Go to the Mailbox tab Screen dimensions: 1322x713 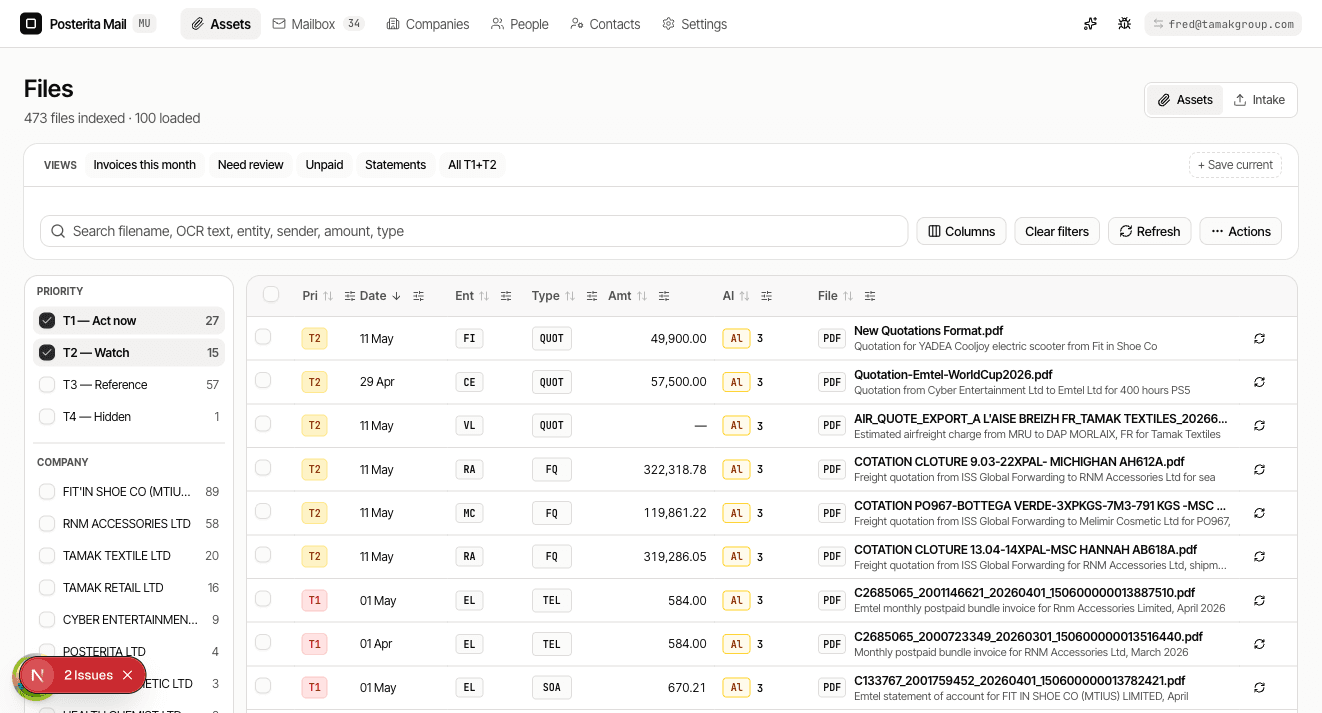318,24
